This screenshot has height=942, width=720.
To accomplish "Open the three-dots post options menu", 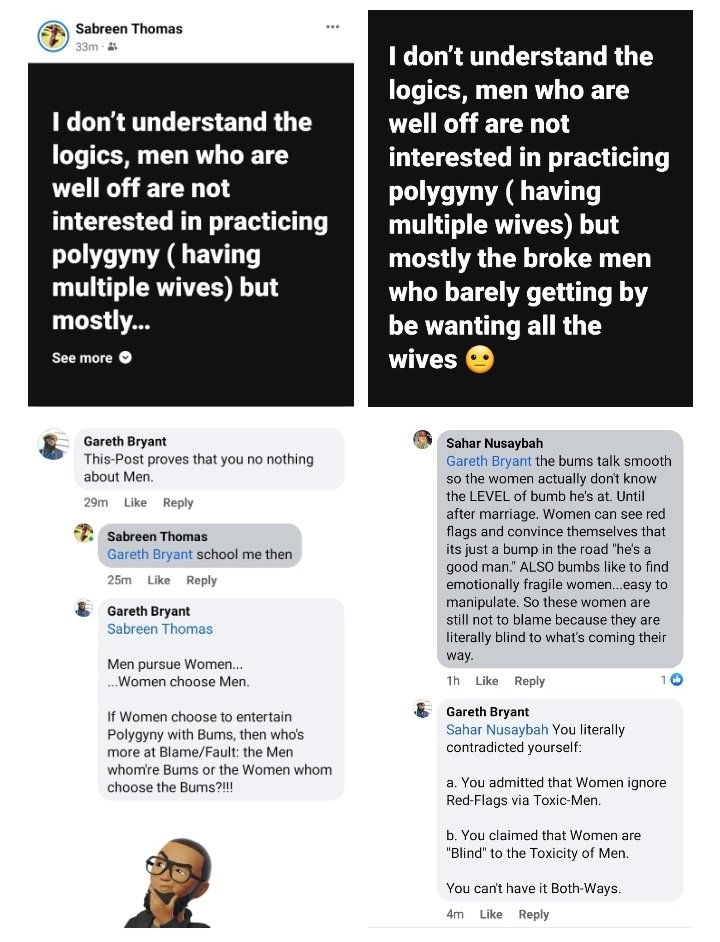I will (333, 27).
